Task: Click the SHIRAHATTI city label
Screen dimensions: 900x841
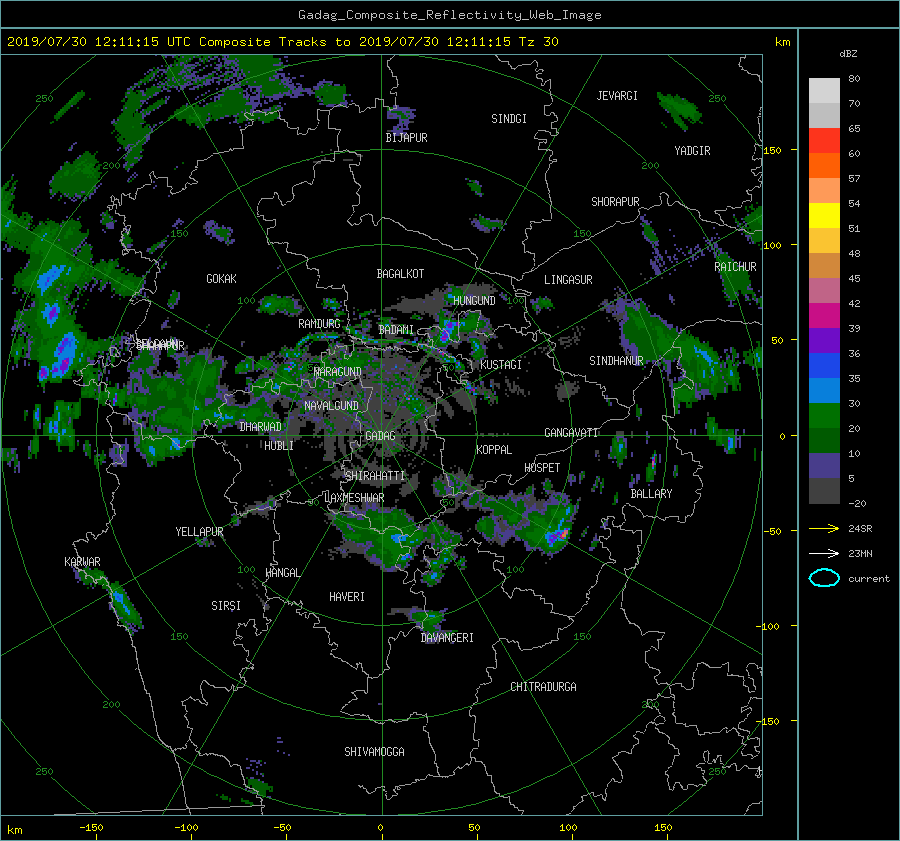Action: (375, 476)
